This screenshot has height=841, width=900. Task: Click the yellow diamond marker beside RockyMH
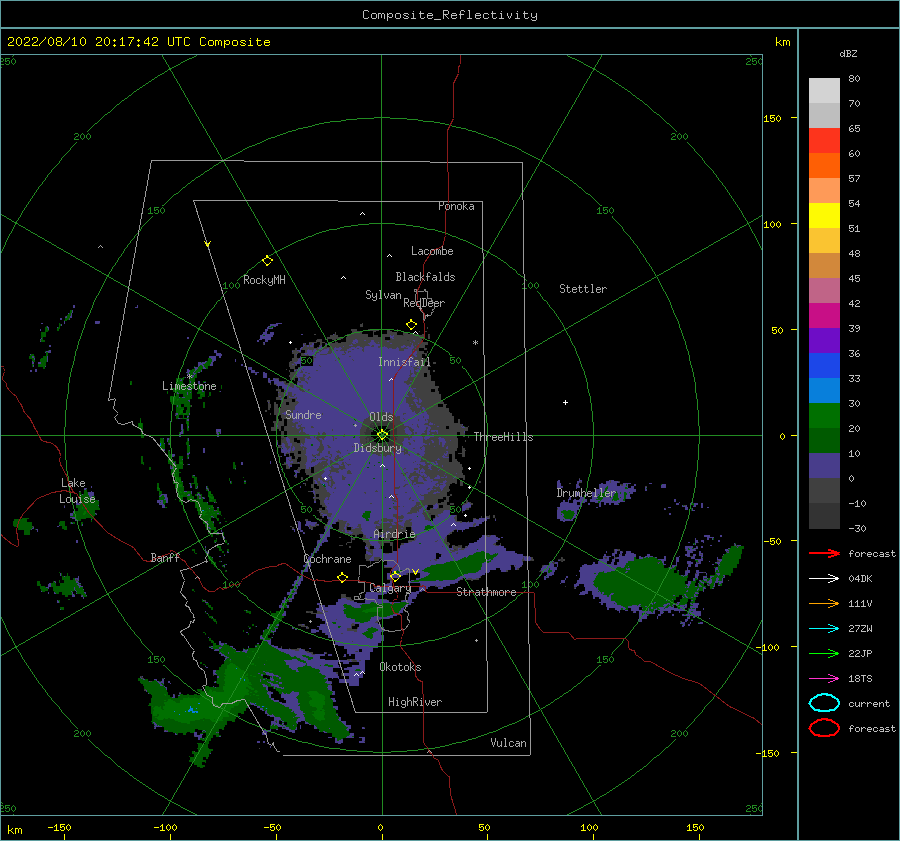267,261
